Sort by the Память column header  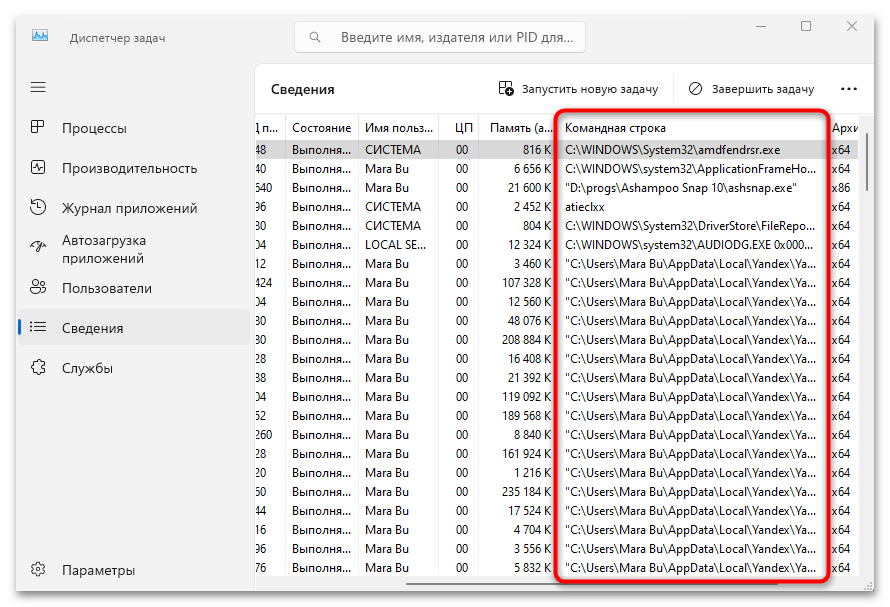point(519,128)
